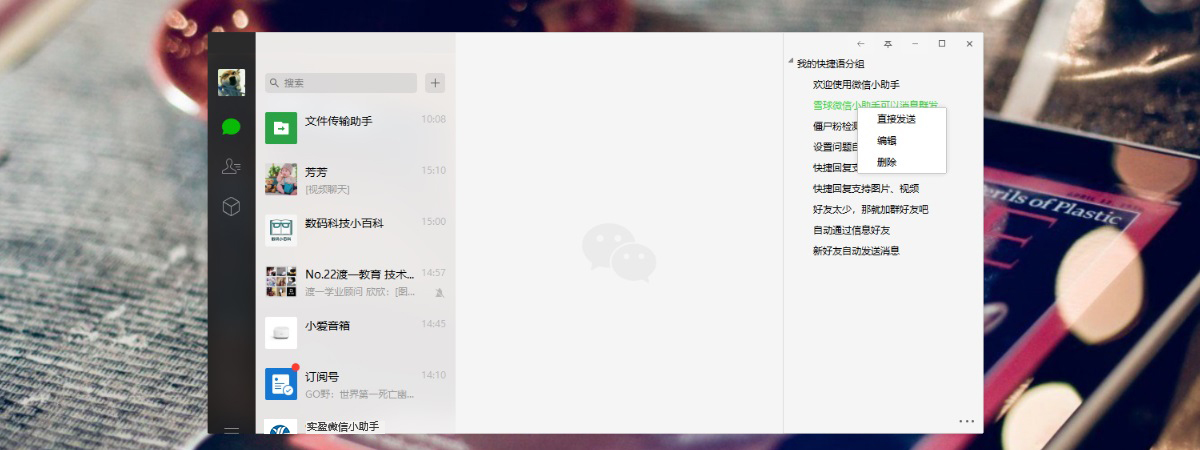Click the plus button beside search
The width and height of the screenshot is (1200, 450).
tap(435, 83)
